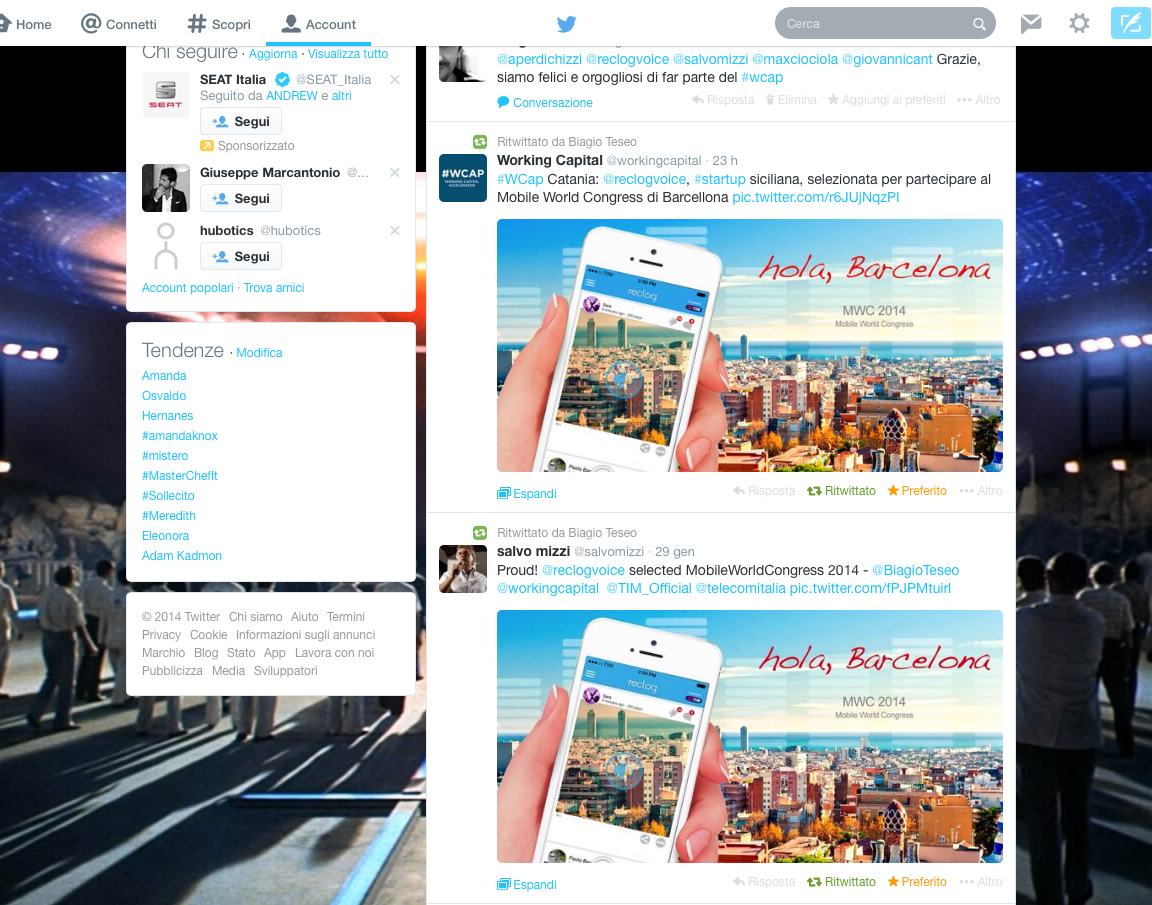Open @TIM_Official mention
Viewport: 1152px width, 905px height.
click(649, 588)
